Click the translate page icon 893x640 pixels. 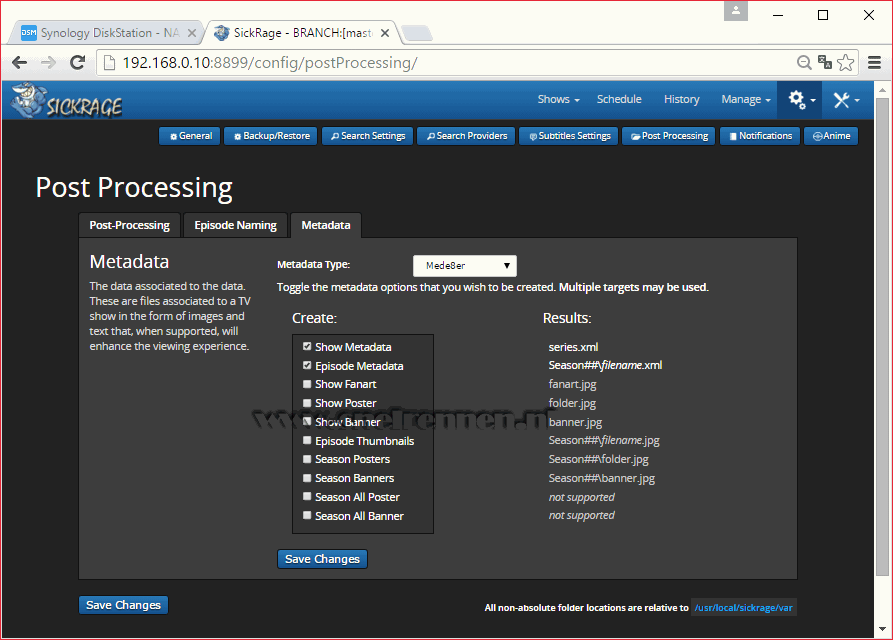coord(824,62)
